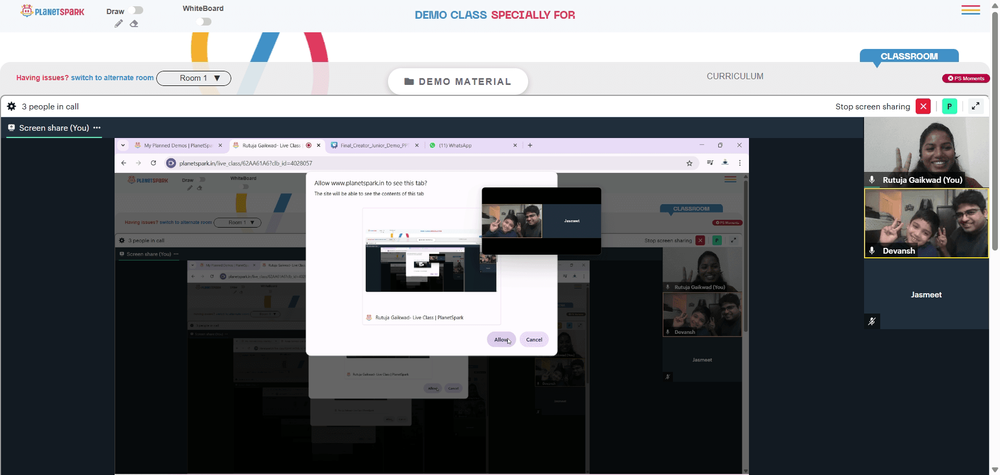Close the Final_Creator_Junior_Demo tab
Viewport: 1000px width, 475px height.
click(x=417, y=145)
